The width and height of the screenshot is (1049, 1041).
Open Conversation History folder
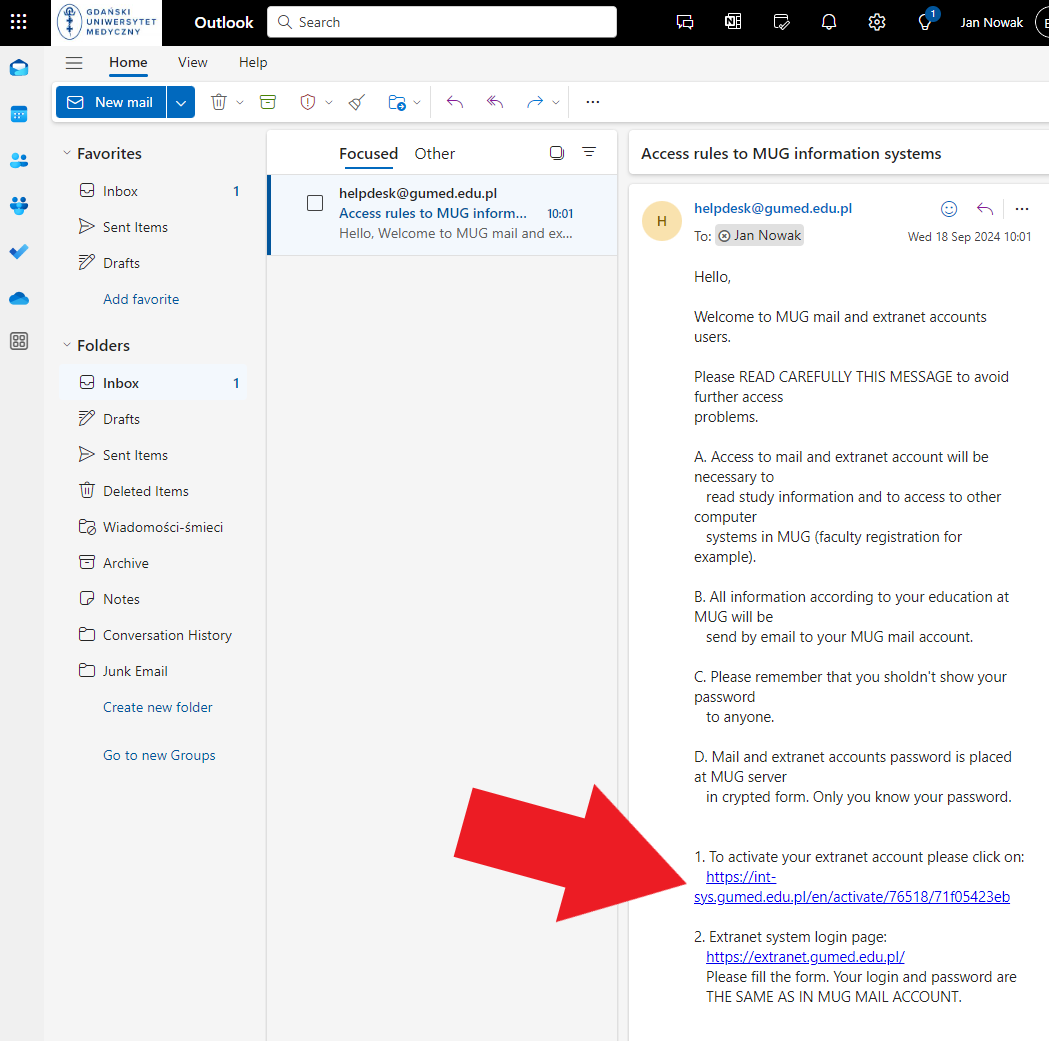point(153,636)
